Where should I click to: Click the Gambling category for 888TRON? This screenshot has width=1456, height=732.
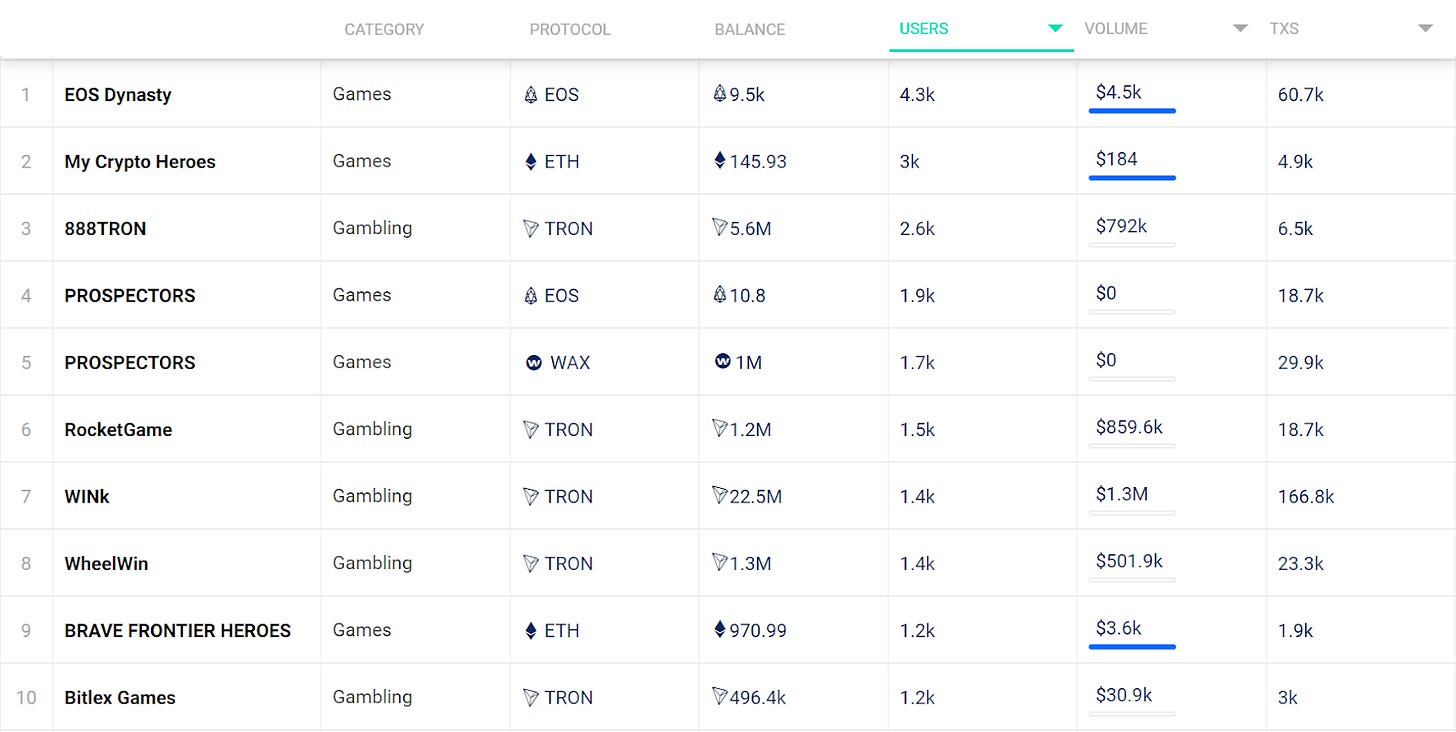pyautogui.click(x=372, y=228)
